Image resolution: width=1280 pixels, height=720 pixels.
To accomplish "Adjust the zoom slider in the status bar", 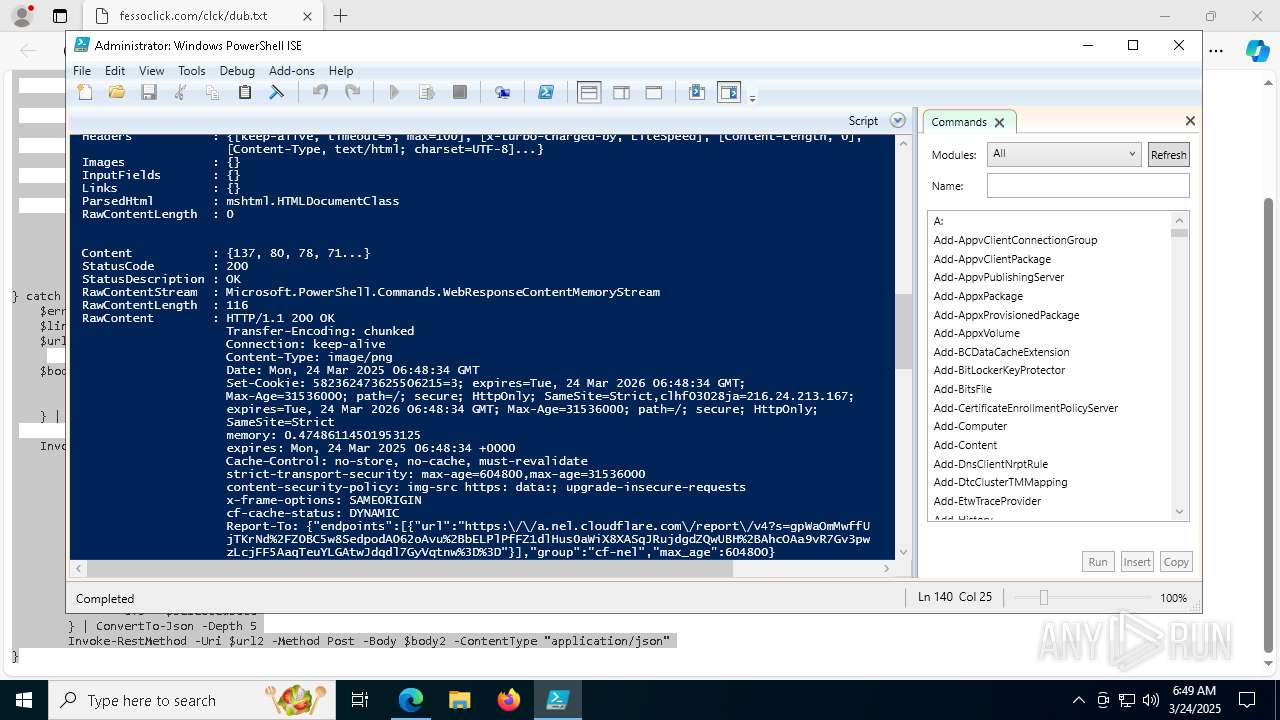I will click(1043, 597).
